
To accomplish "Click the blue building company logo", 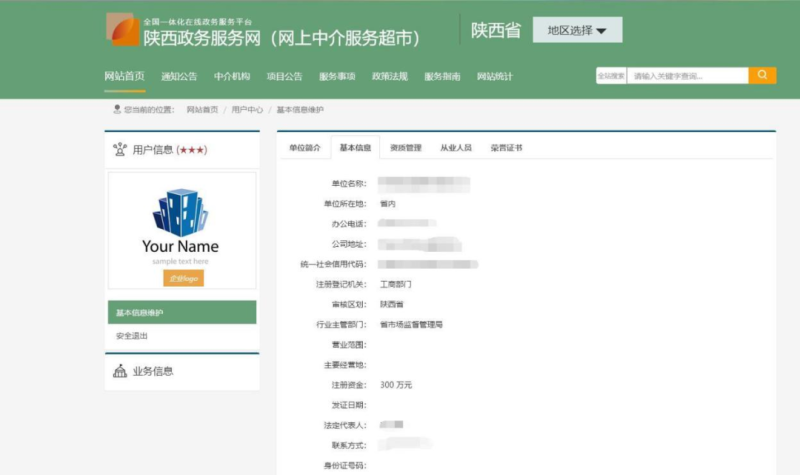I will [x=180, y=212].
